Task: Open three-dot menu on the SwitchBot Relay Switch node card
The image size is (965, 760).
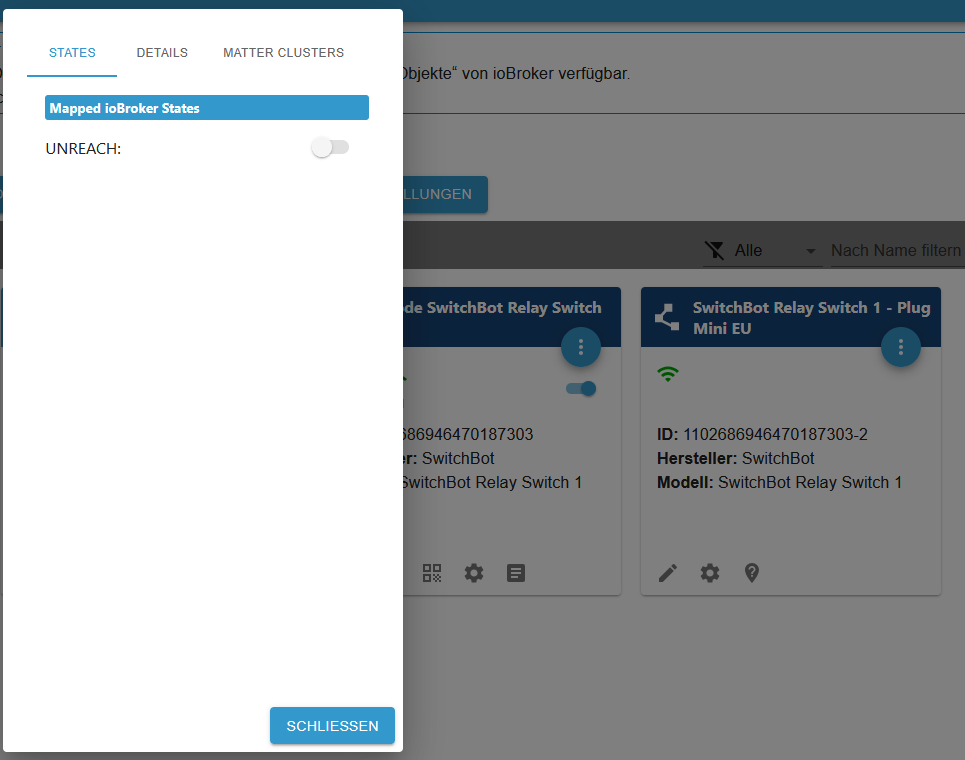Action: [x=580, y=347]
